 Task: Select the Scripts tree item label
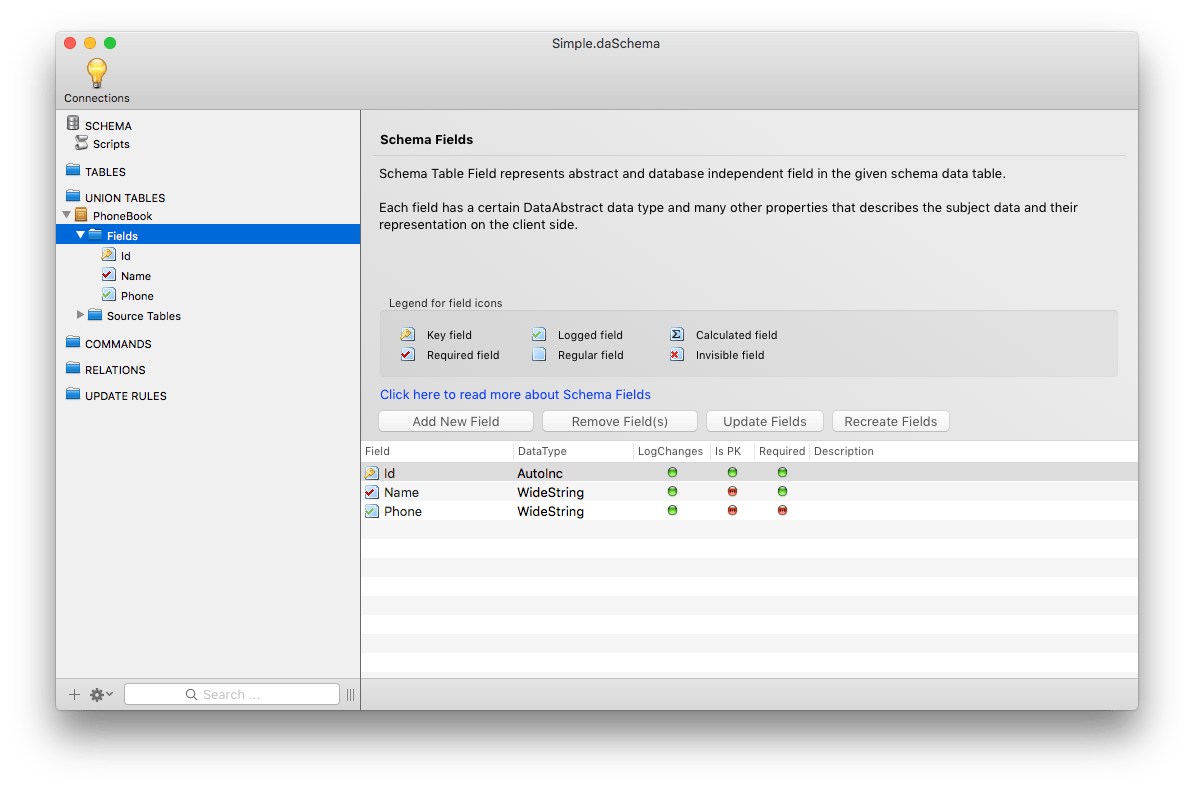click(111, 144)
